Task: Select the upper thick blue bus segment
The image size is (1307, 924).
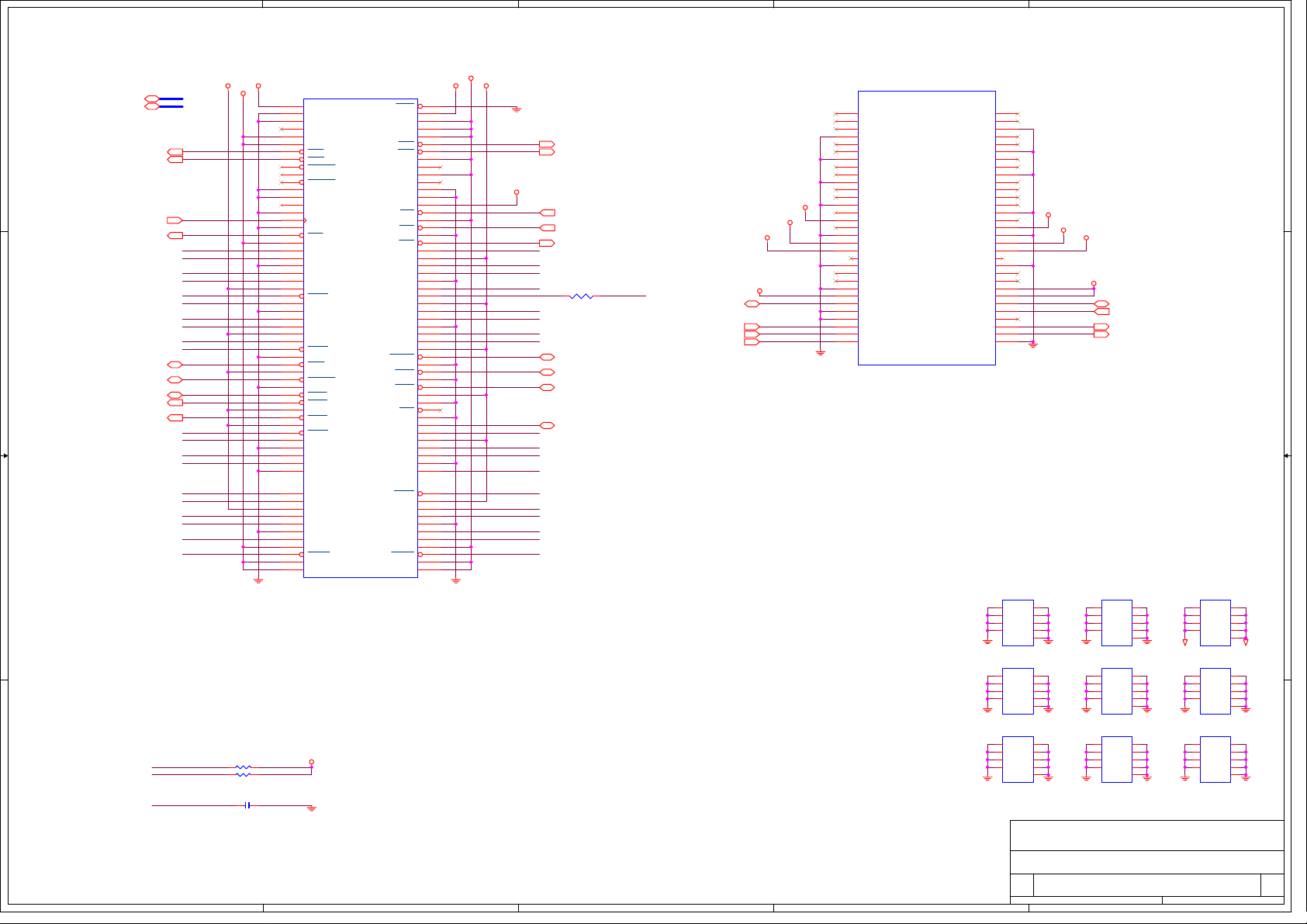Action: pyautogui.click(x=171, y=99)
